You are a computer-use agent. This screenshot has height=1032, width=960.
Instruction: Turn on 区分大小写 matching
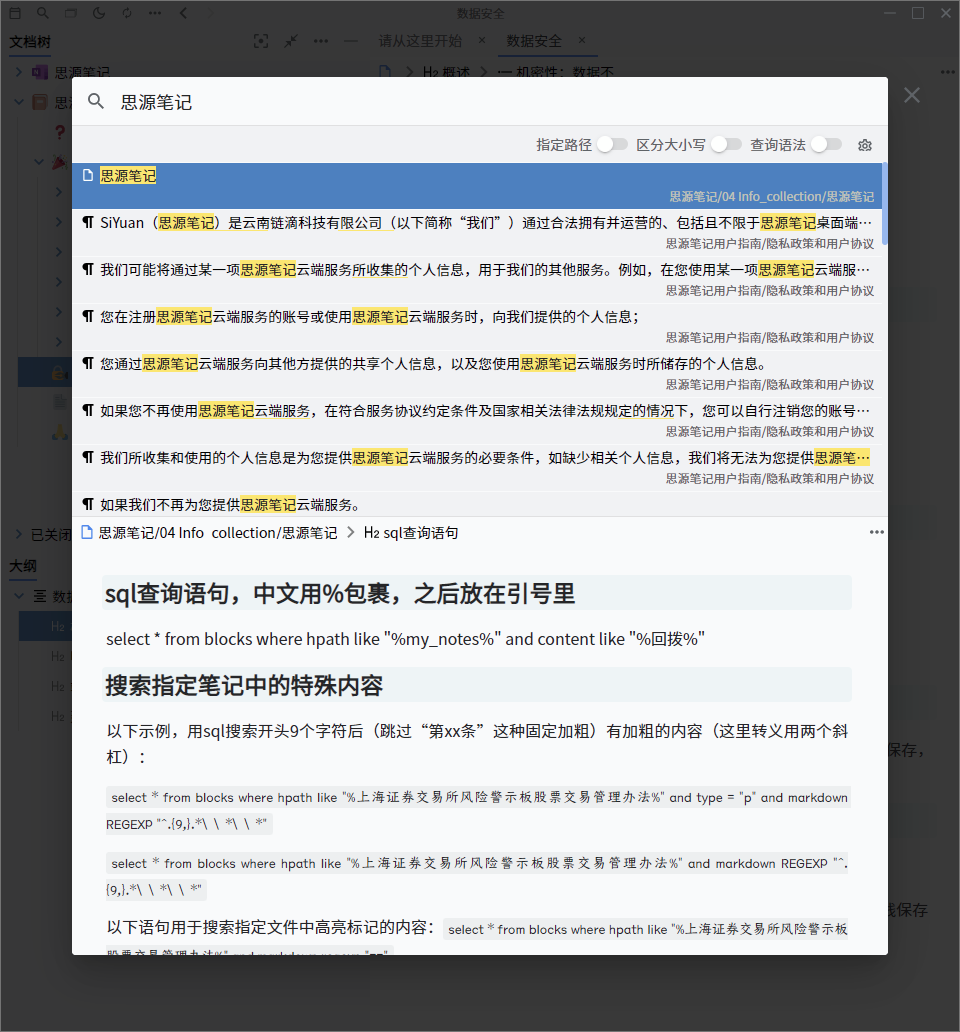coord(726,144)
